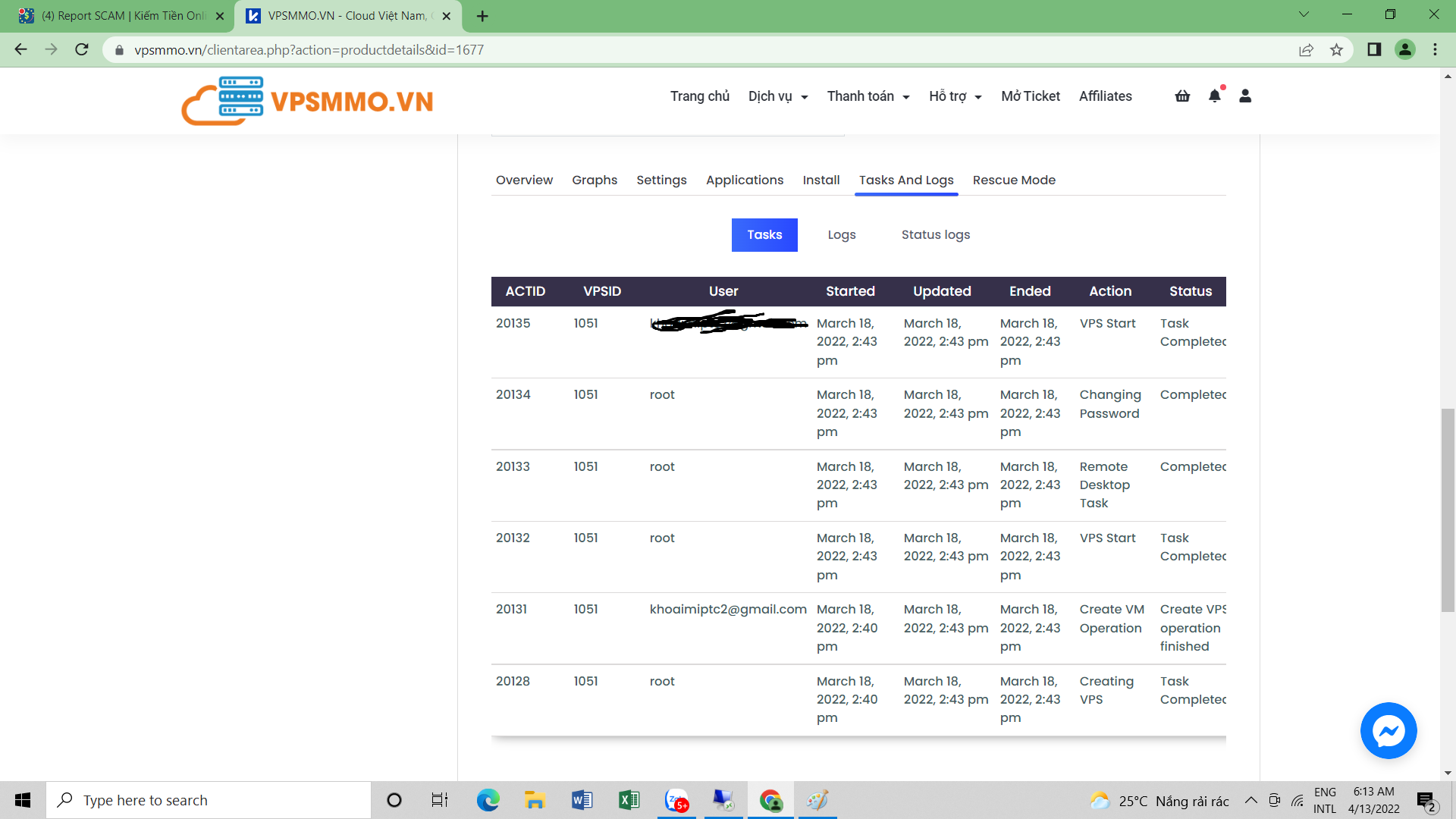The height and width of the screenshot is (819, 1456).
Task: Reload the page with the refresh icon
Action: pos(82,50)
